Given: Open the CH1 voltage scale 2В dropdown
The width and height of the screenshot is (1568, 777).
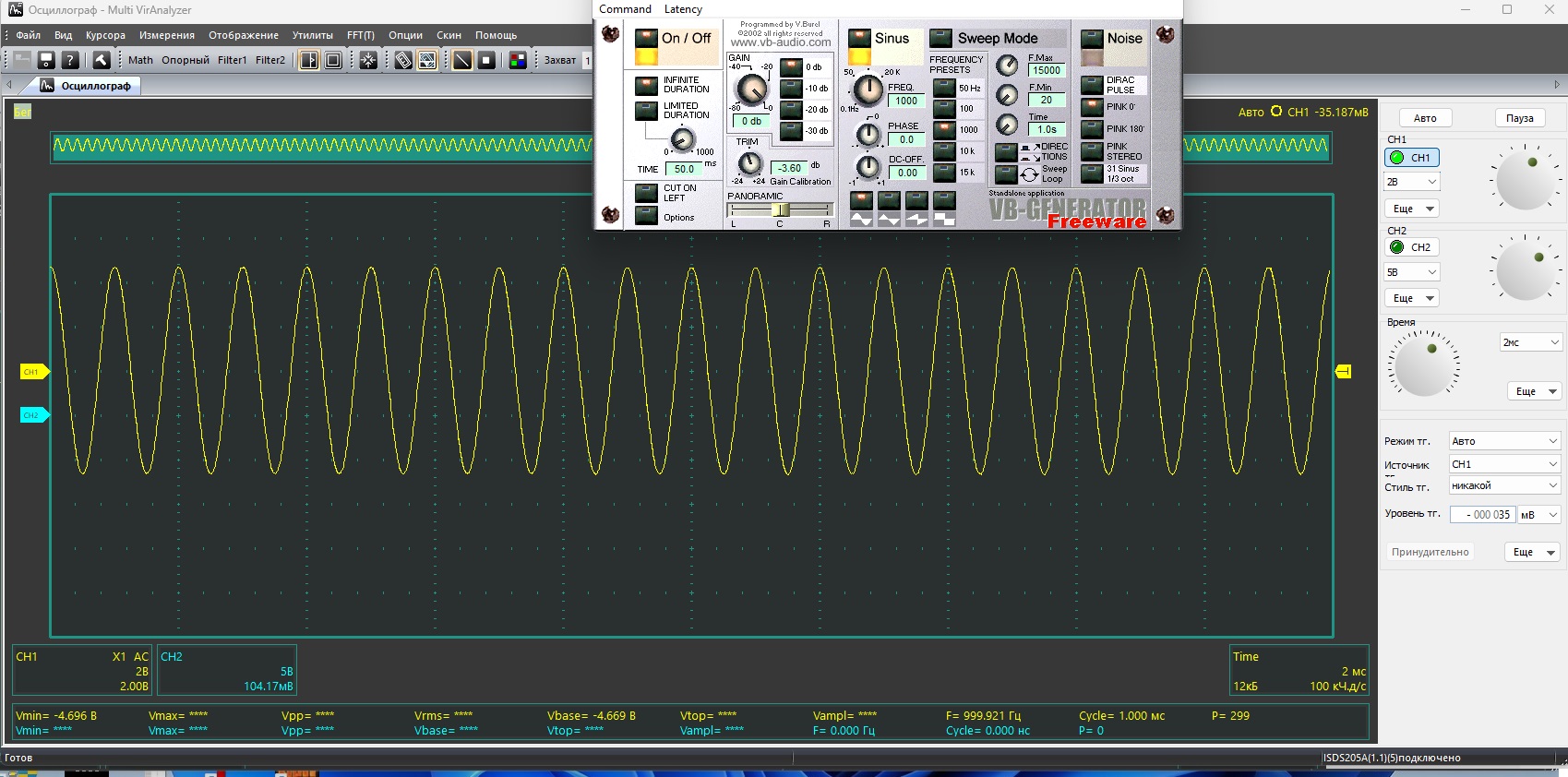Looking at the screenshot, I should pos(1412,182).
